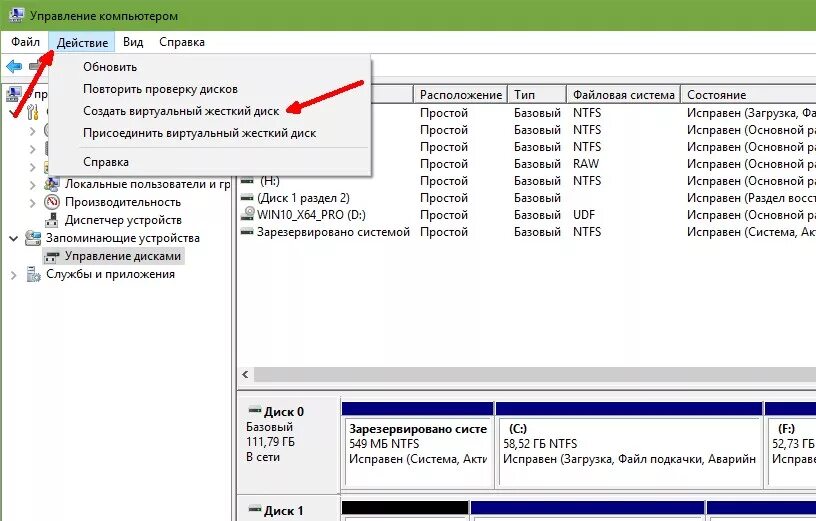Image resolution: width=816 pixels, height=521 pixels.
Task: Open the Справка menu in the menu bar
Action: pyautogui.click(x=182, y=42)
